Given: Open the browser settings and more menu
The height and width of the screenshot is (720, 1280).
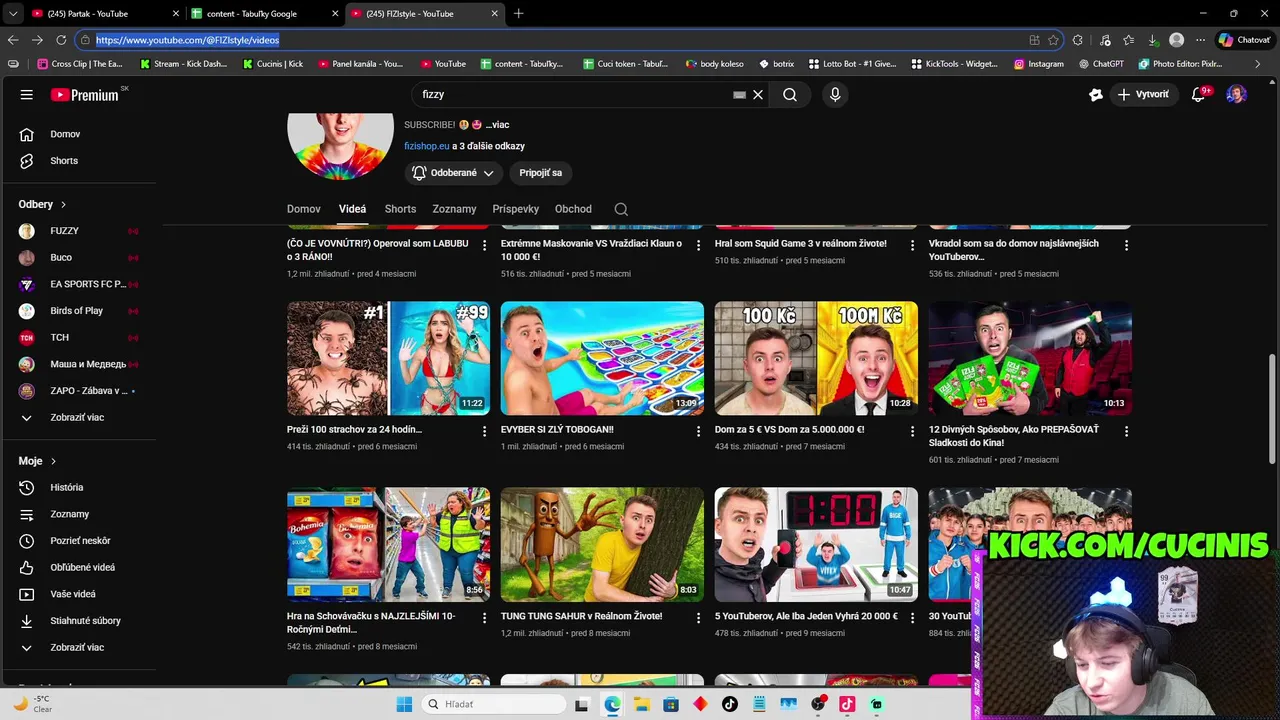Looking at the screenshot, I should pyautogui.click(x=1200, y=40).
